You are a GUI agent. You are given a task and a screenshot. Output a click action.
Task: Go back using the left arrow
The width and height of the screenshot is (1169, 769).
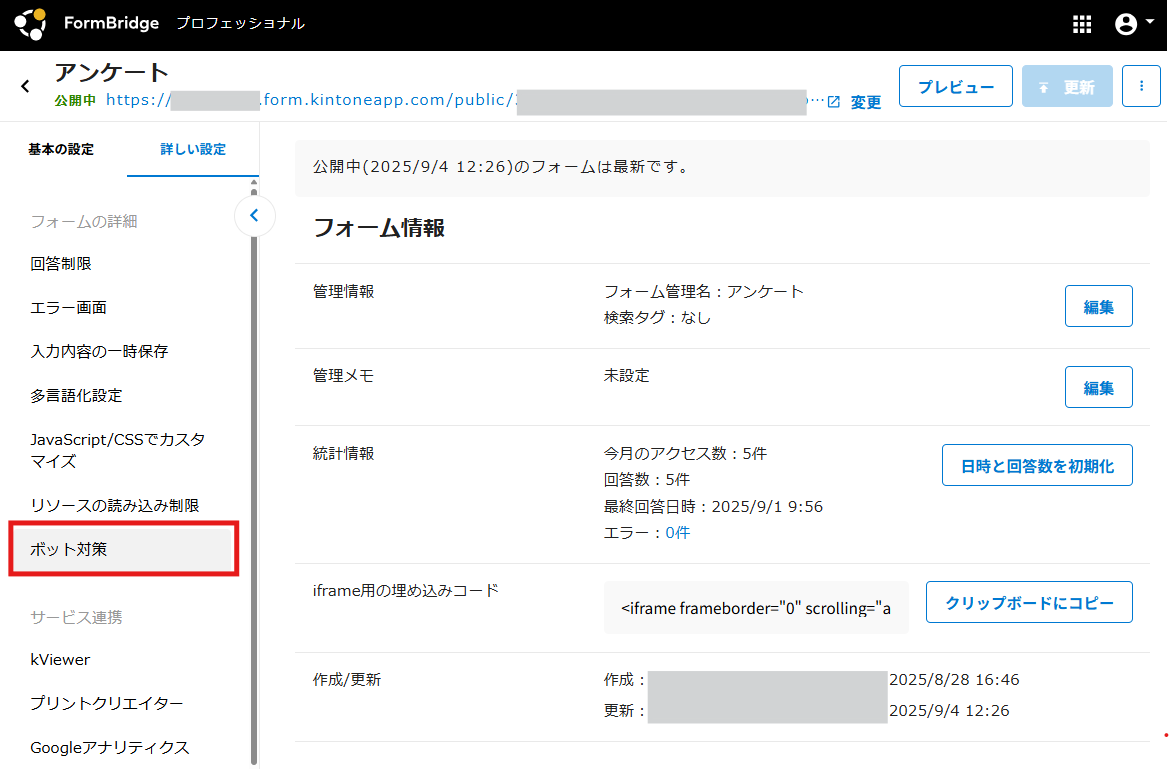click(x=26, y=87)
